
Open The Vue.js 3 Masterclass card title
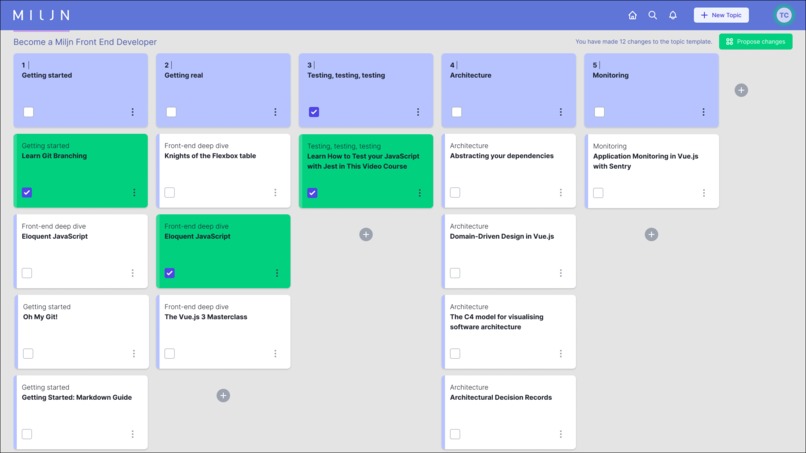click(206, 317)
